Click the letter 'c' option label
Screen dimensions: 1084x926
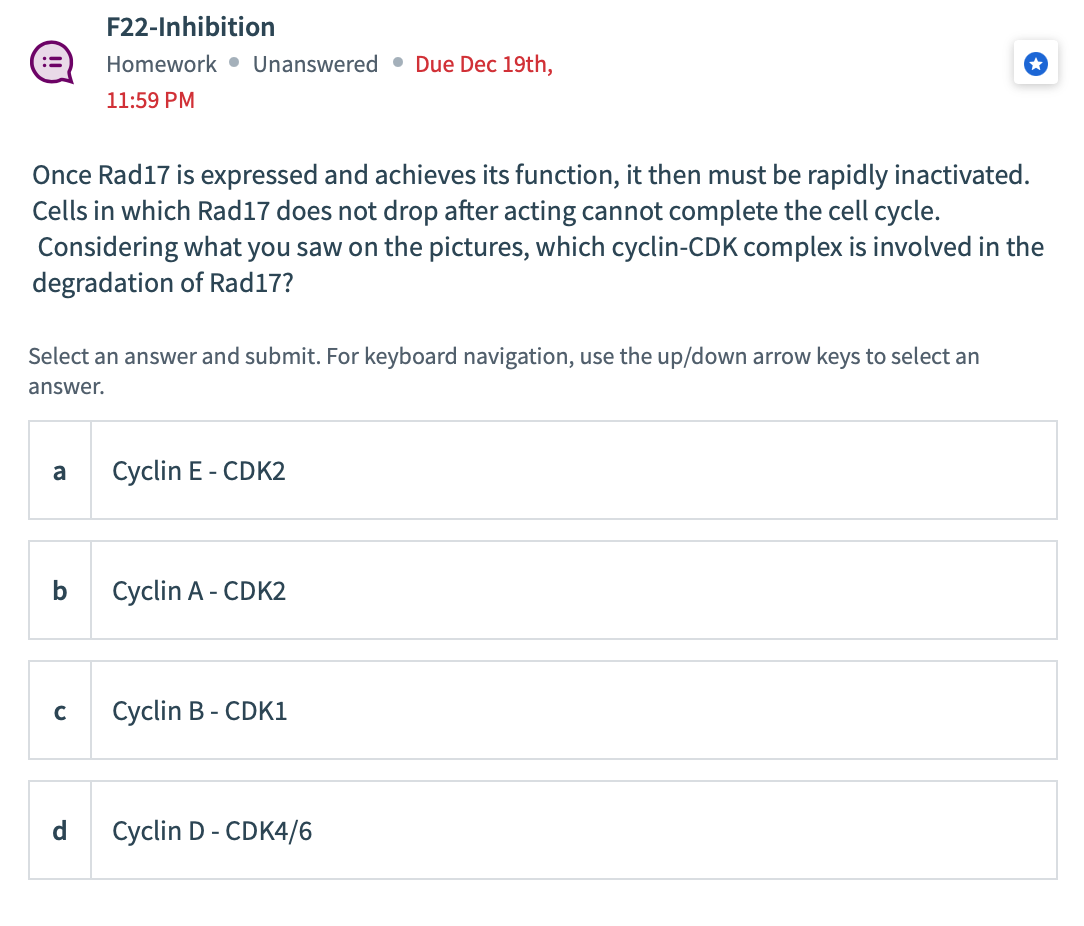pos(59,711)
